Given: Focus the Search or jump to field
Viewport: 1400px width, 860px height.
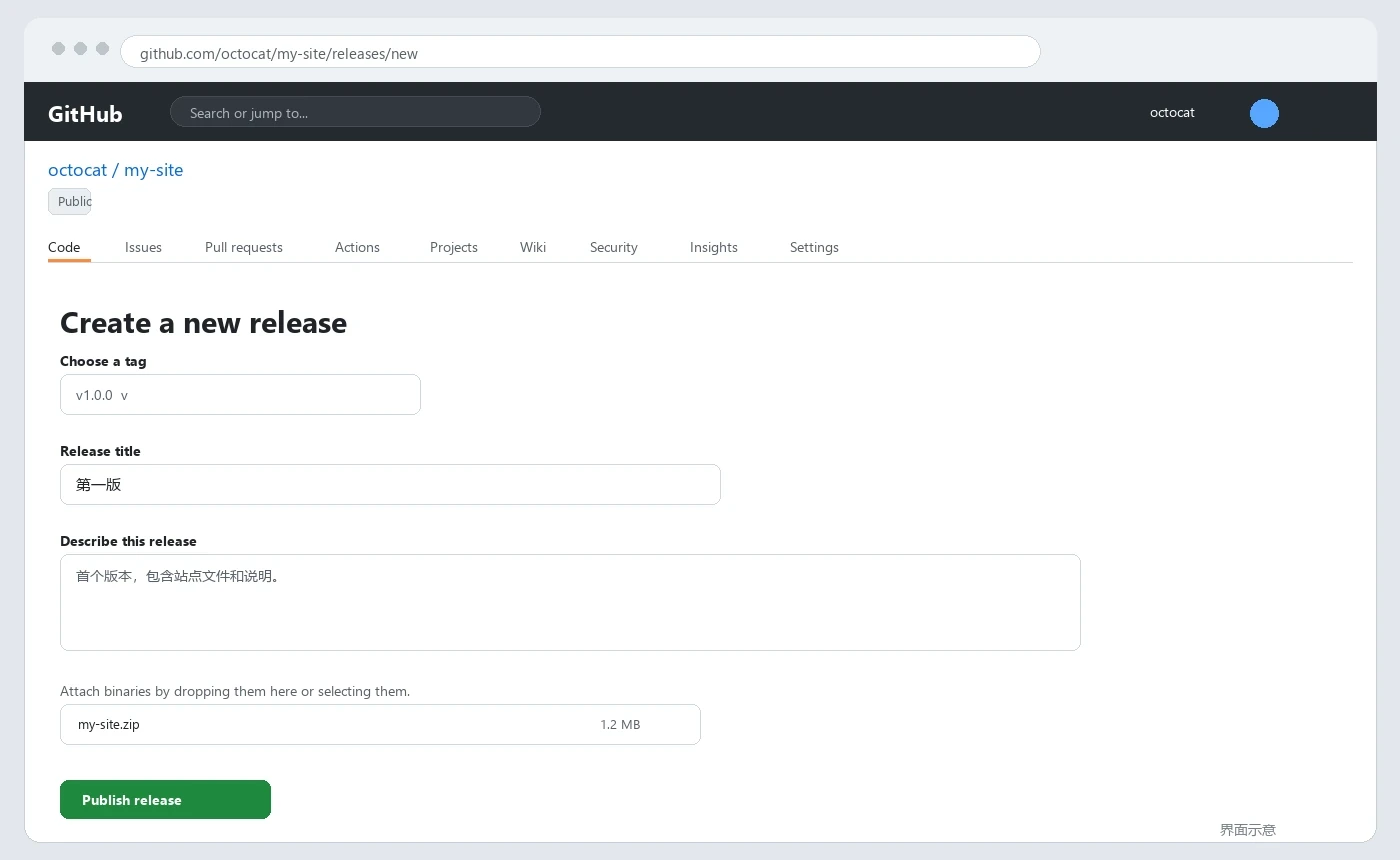Looking at the screenshot, I should click(x=355, y=112).
